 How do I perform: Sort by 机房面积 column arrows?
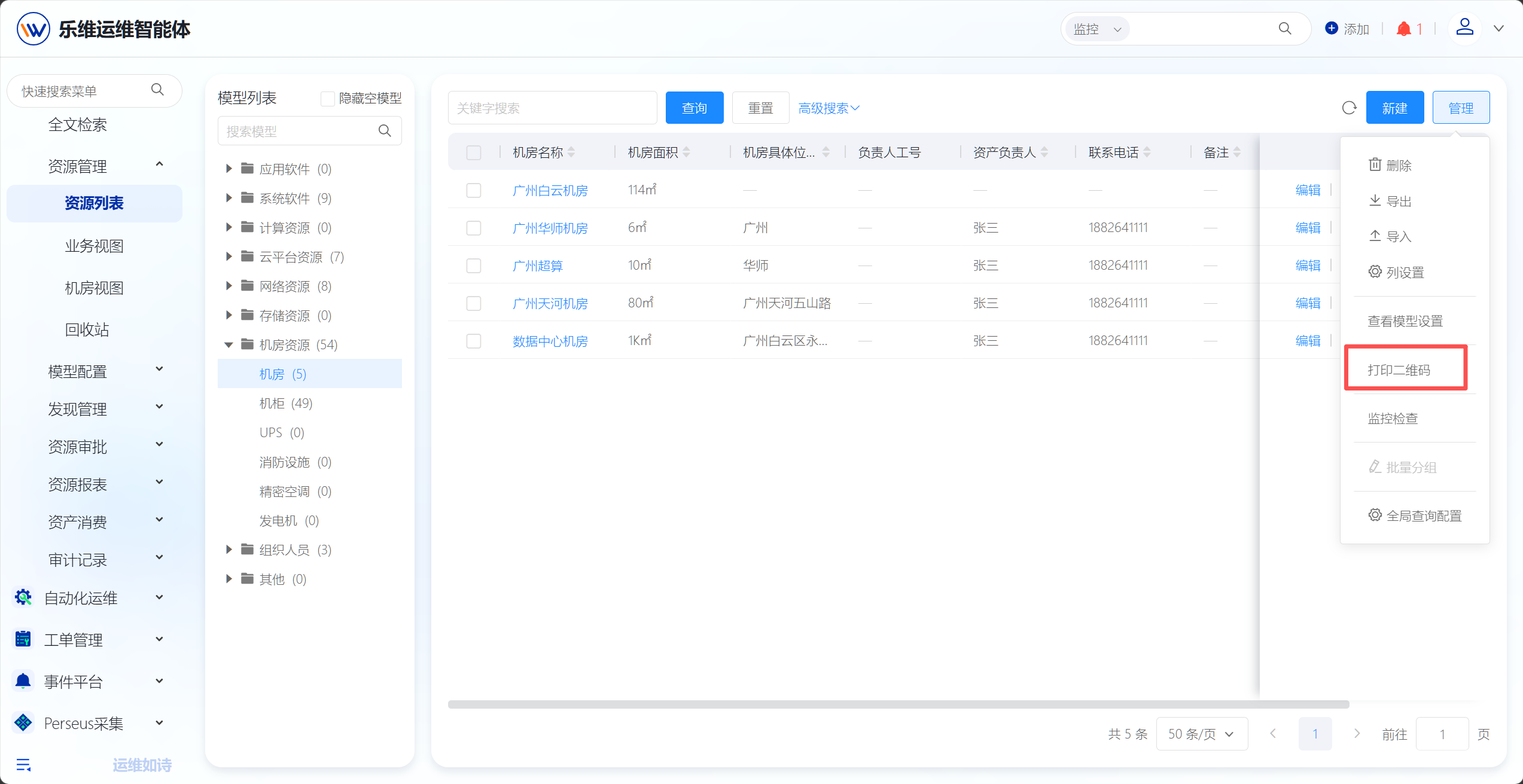686,152
